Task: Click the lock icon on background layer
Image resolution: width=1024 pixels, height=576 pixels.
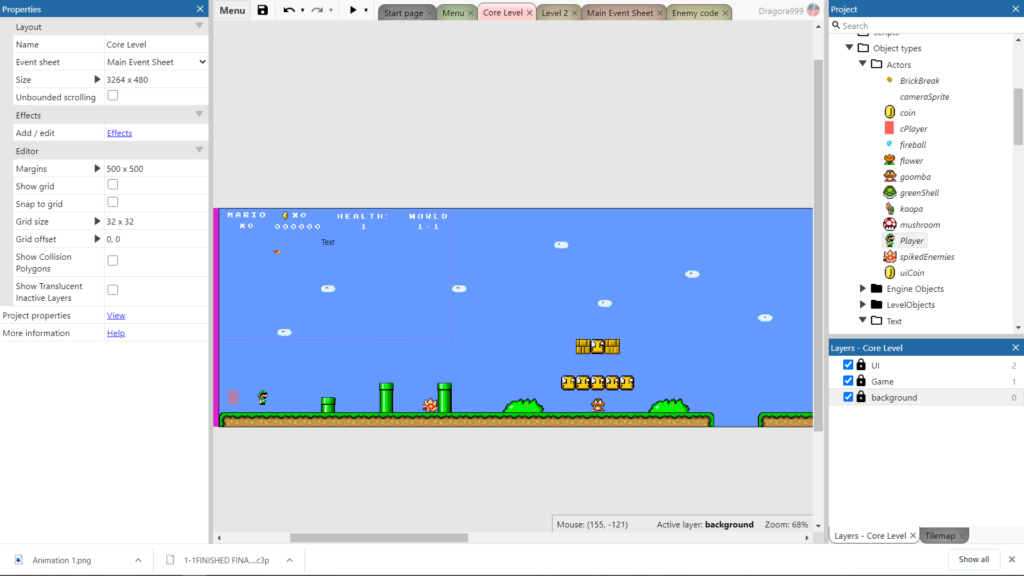Action: coord(861,397)
